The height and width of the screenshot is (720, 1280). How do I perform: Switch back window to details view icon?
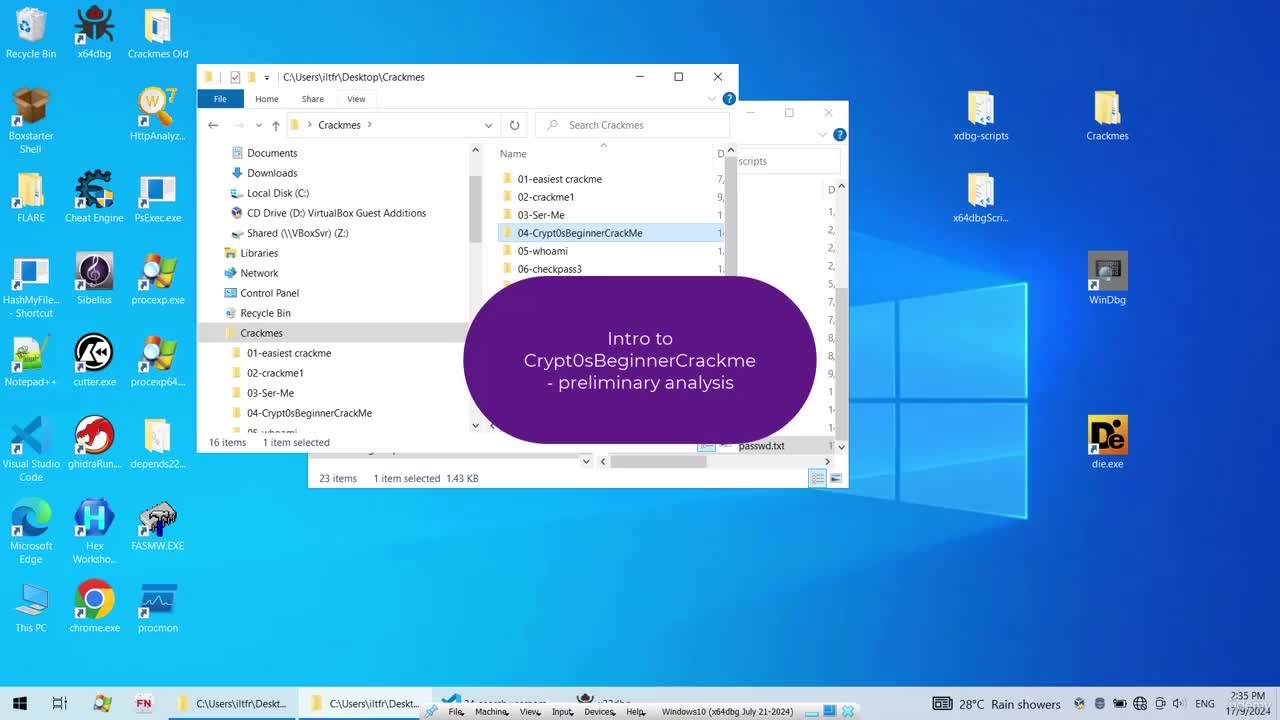point(818,478)
